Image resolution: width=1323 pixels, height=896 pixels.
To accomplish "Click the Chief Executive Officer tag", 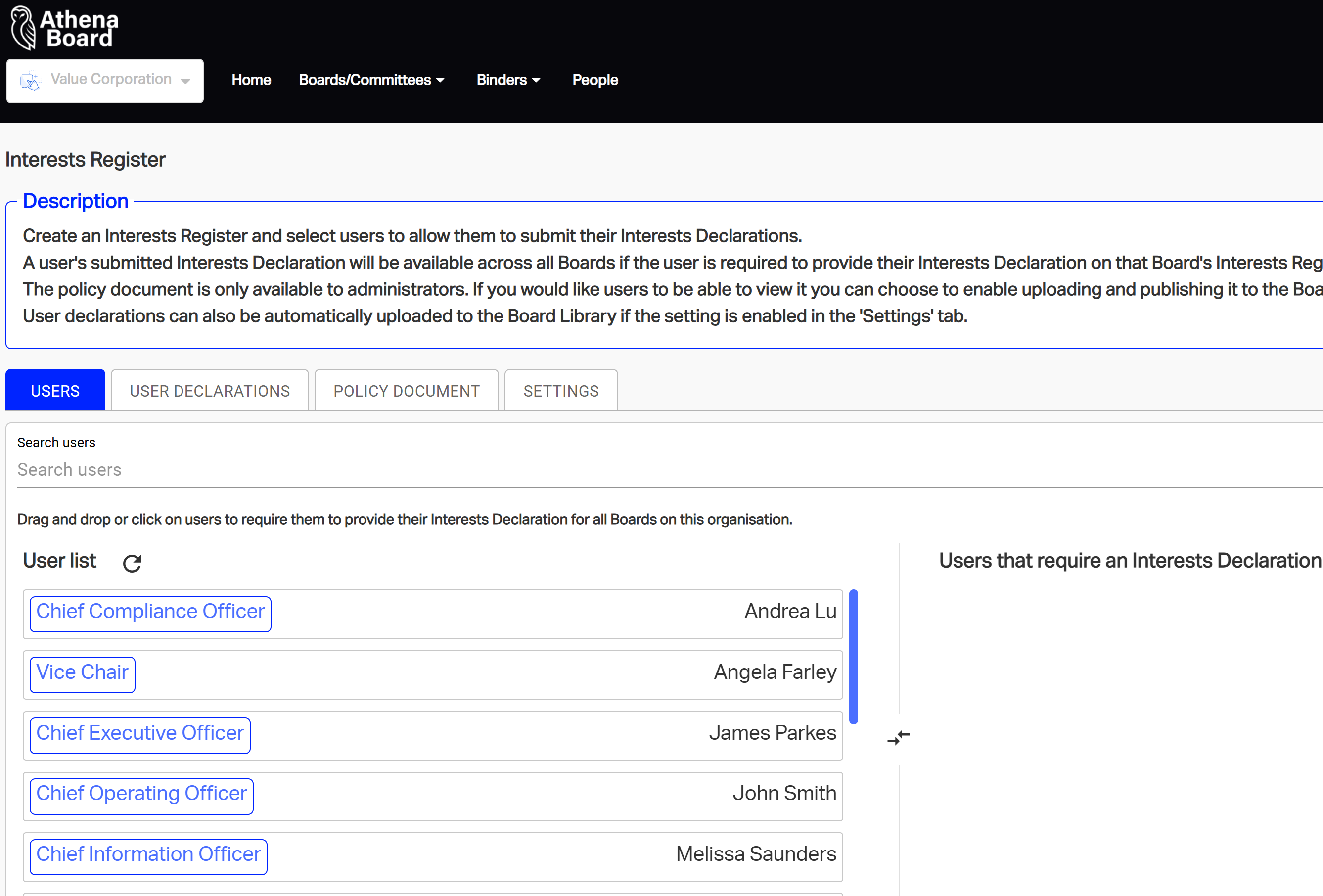I will pyautogui.click(x=140, y=735).
